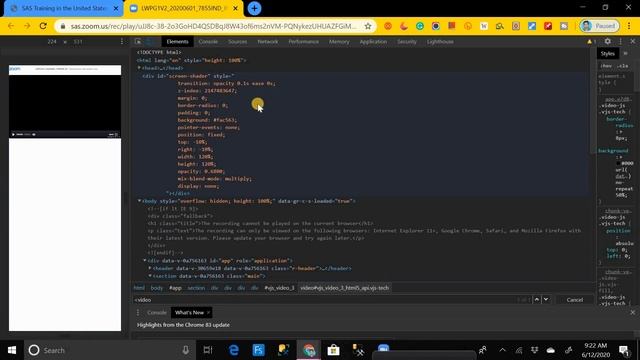Collapse the div id="app" node
This screenshot has height=360, width=640.
(x=144, y=260)
